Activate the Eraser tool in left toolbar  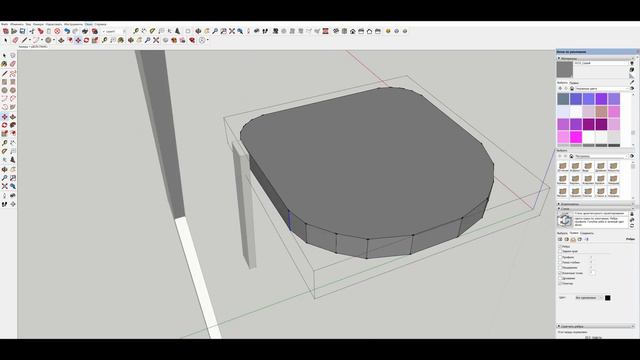pyautogui.click(x=13, y=64)
